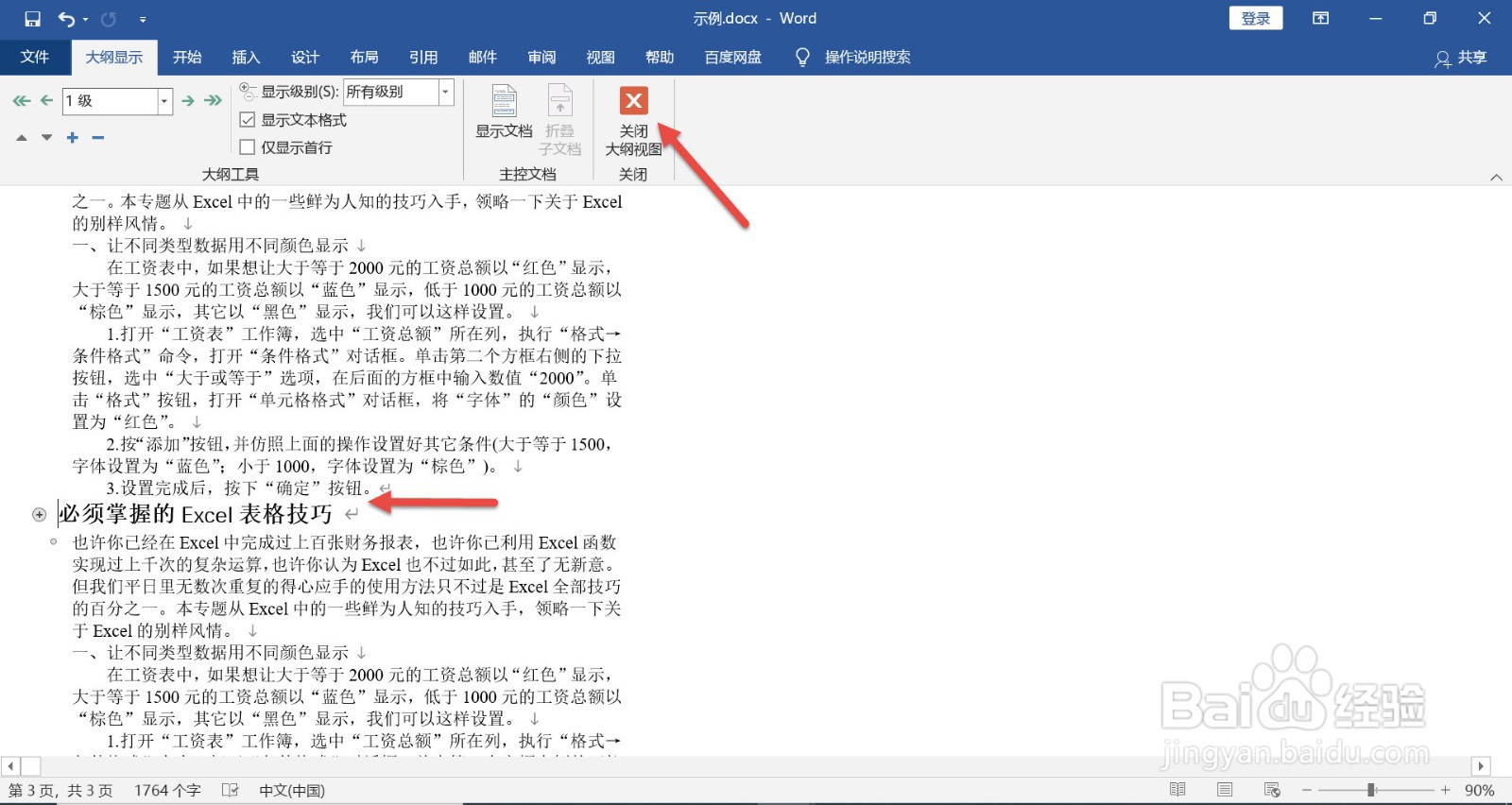Click page count '第 3 页, 共 3 页' in status bar
The image size is (1512, 805).
coord(60,791)
